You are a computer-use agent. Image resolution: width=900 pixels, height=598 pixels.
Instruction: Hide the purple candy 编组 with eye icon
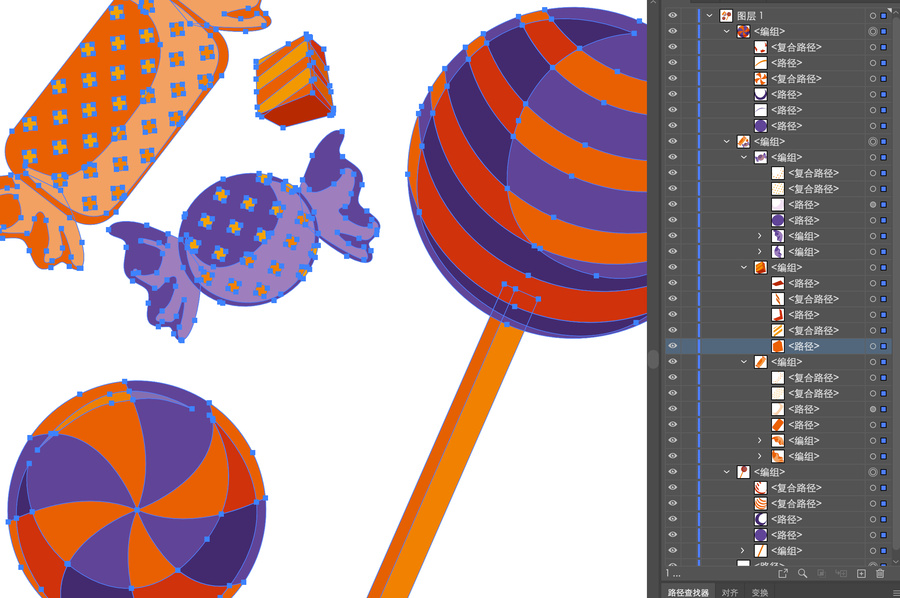tap(673, 157)
